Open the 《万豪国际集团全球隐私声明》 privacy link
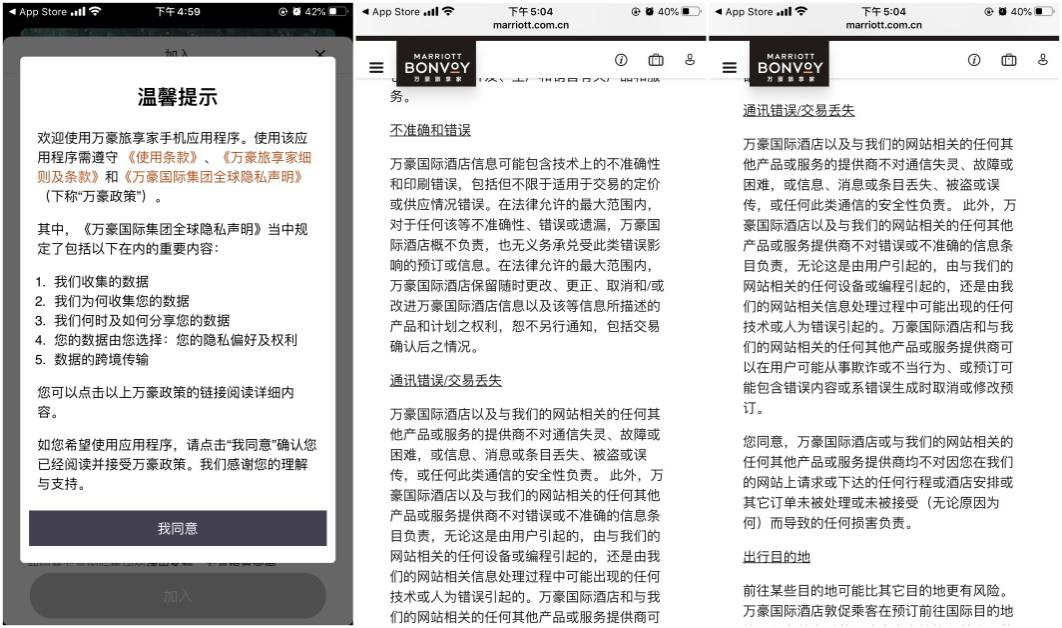Screen dimensions: 1062x628 (x=212, y=177)
